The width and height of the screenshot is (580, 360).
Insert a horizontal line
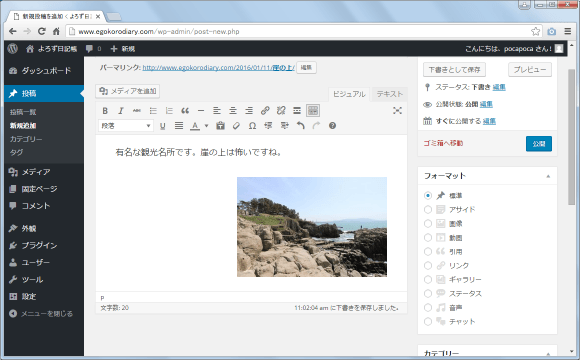(x=201, y=111)
